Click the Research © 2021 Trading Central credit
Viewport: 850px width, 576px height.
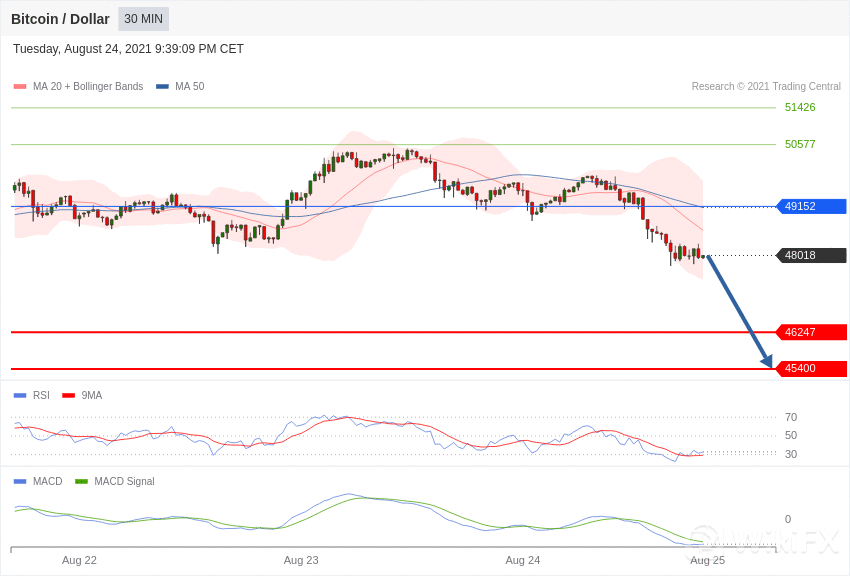pyautogui.click(x=766, y=87)
